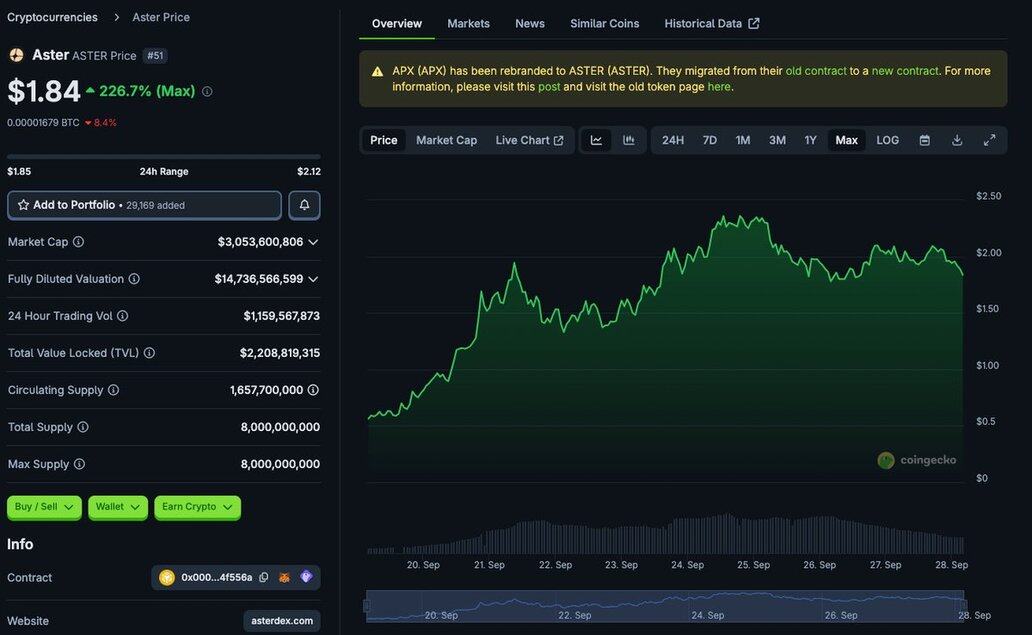Select the Max time range
Image resolution: width=1032 pixels, height=635 pixels.
pyautogui.click(x=846, y=140)
